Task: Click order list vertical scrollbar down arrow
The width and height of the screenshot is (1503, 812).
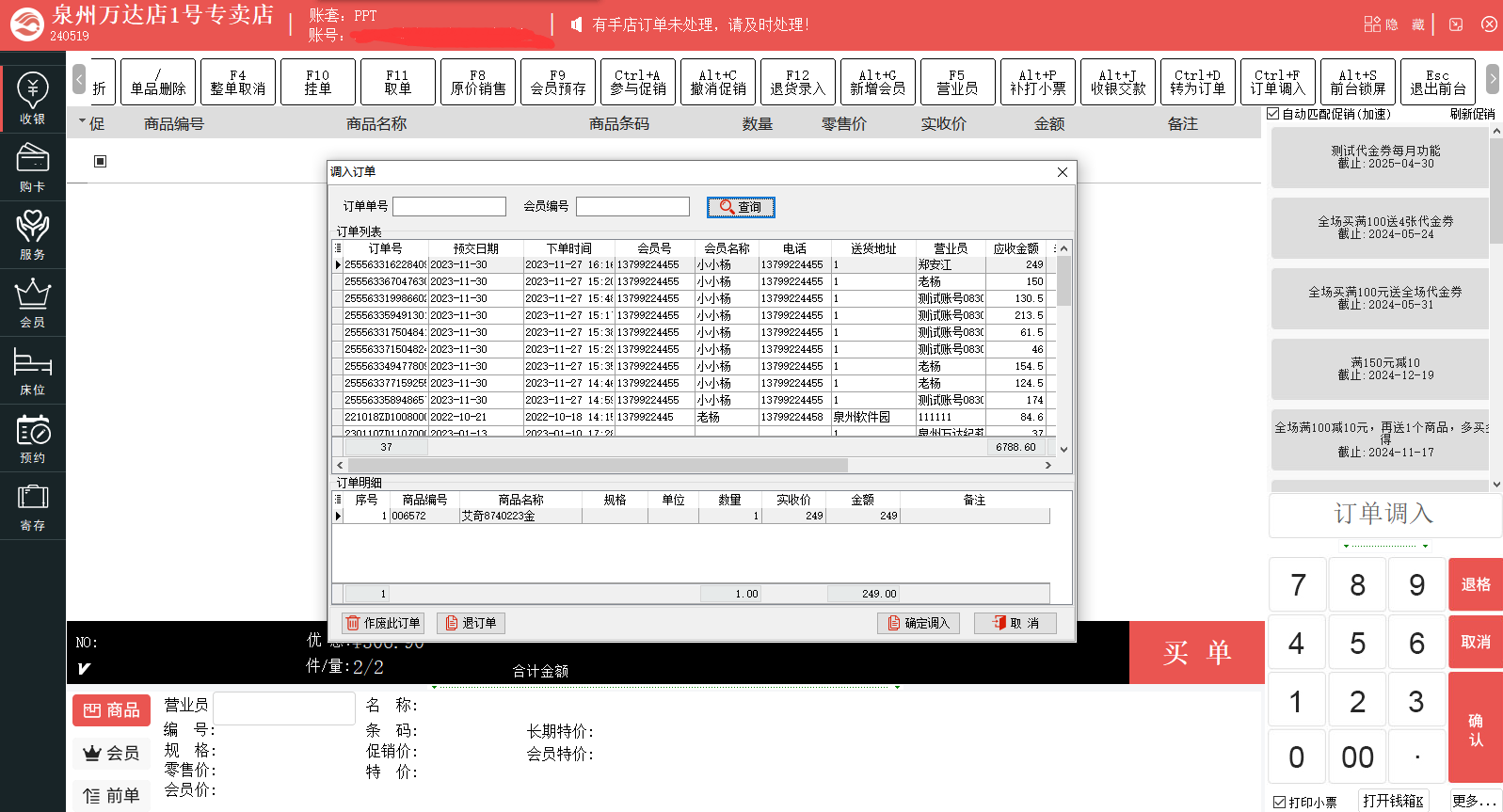Action: coord(1064,449)
